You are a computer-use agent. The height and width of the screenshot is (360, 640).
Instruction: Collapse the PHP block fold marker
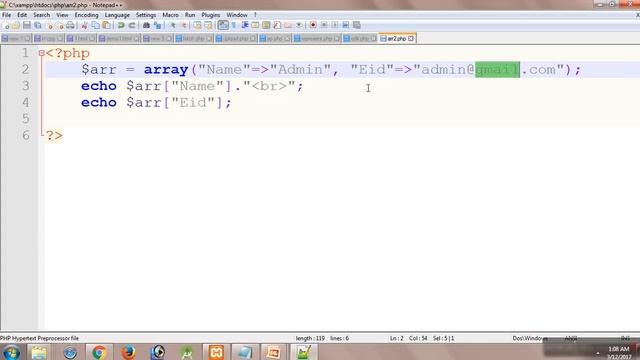(x=41, y=53)
